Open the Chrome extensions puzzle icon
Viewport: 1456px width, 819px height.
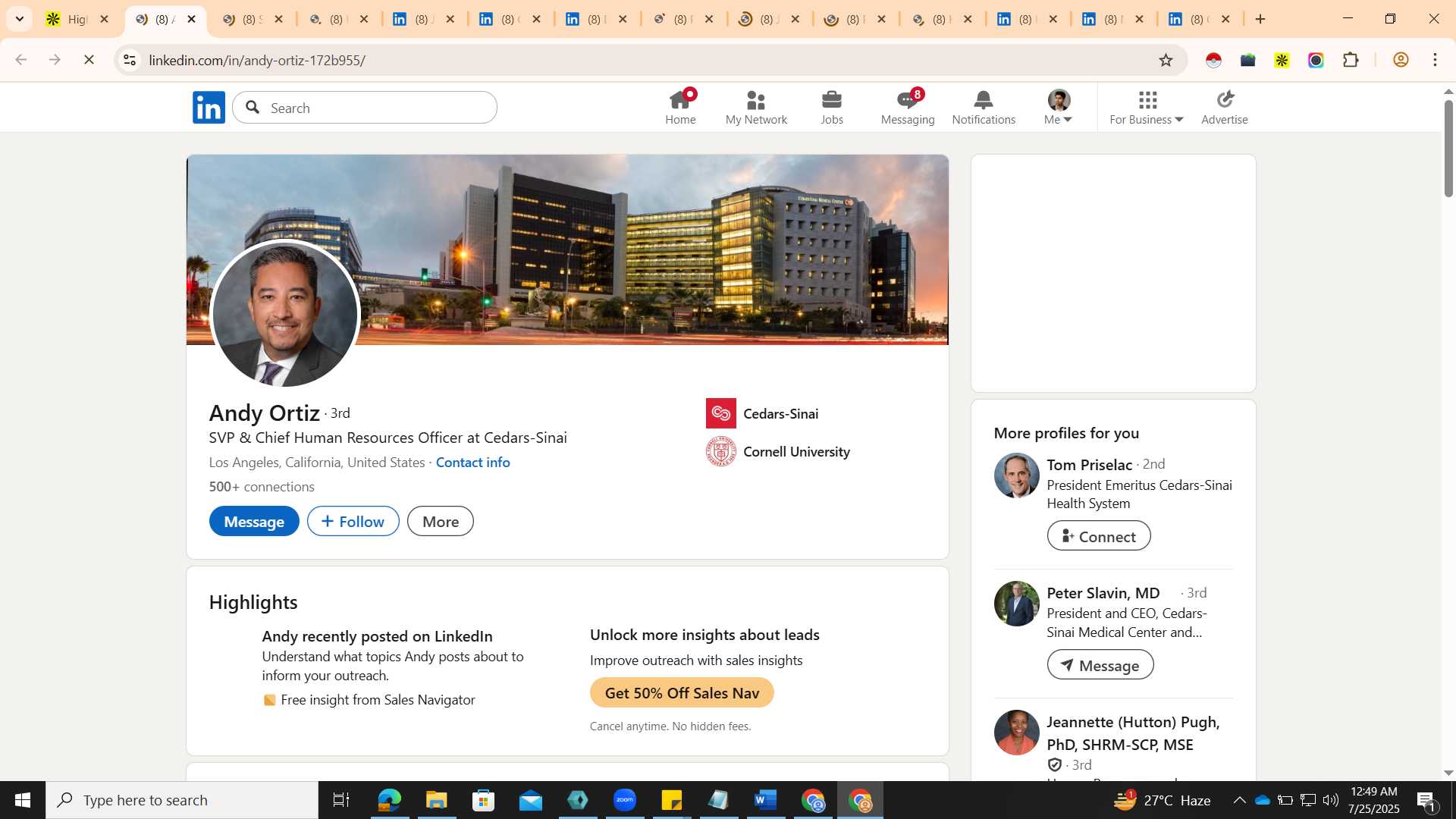pyautogui.click(x=1351, y=60)
